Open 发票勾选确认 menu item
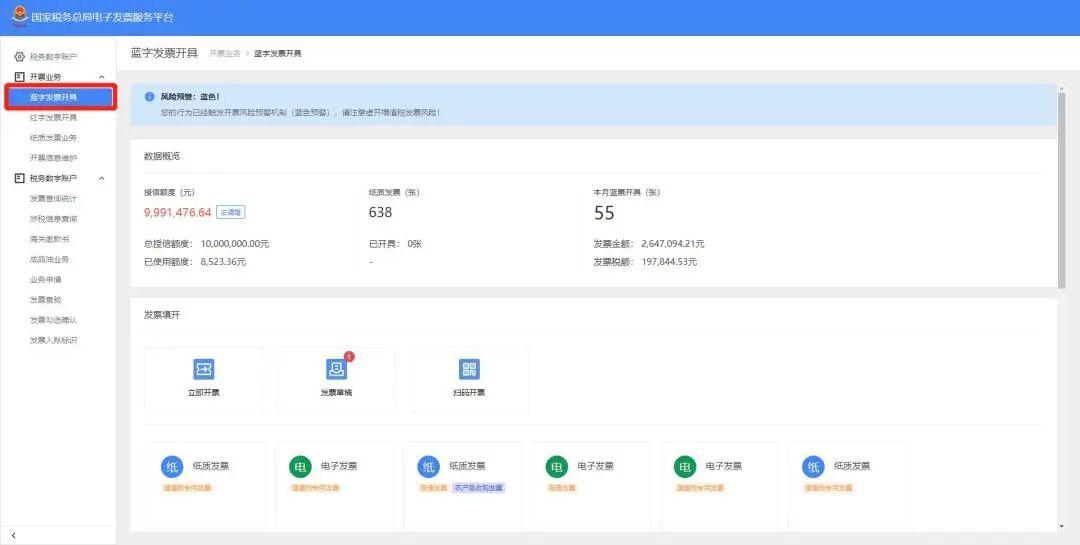This screenshot has width=1080, height=545. click(x=54, y=320)
